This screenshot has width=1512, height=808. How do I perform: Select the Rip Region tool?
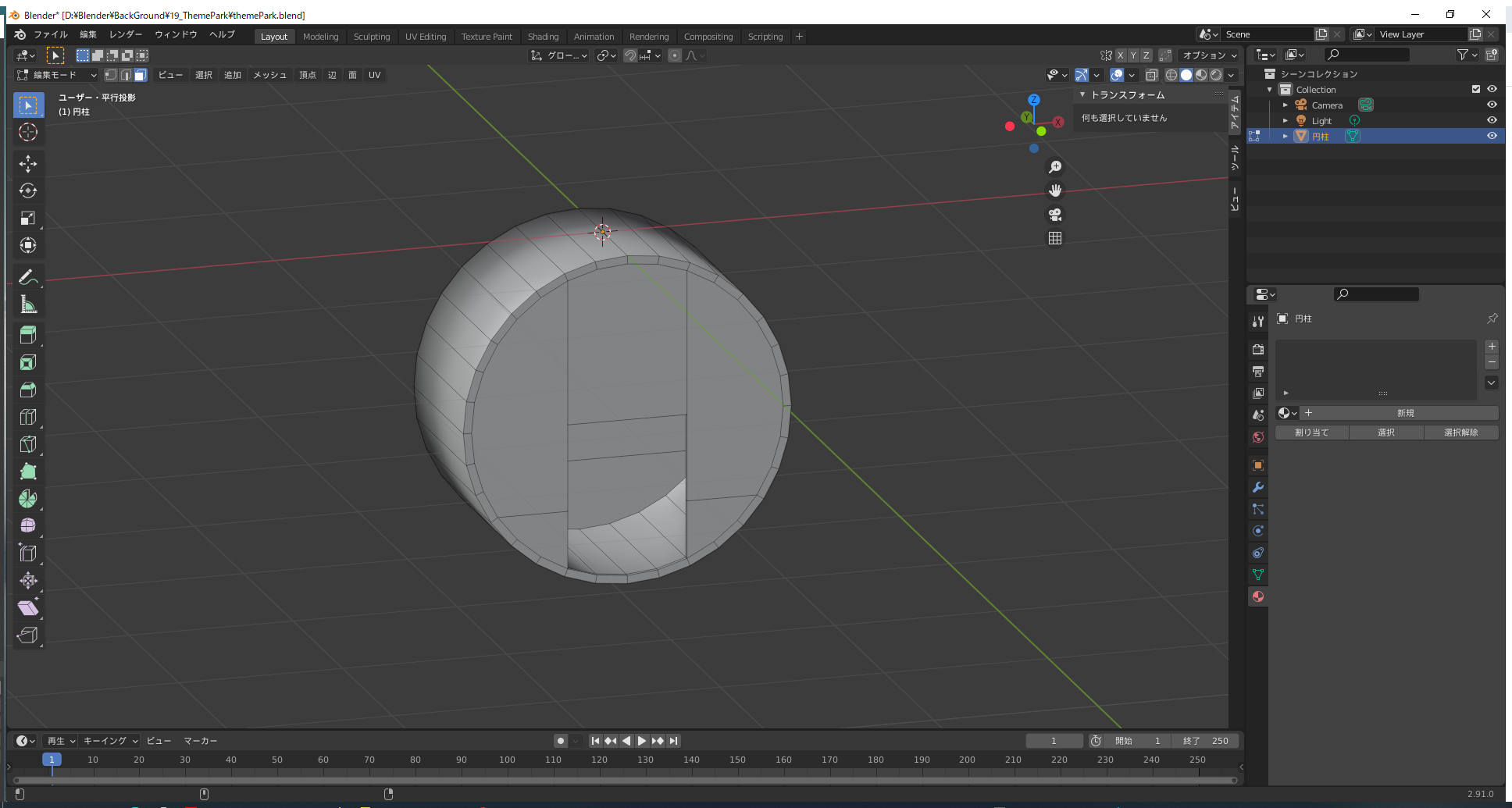(28, 635)
